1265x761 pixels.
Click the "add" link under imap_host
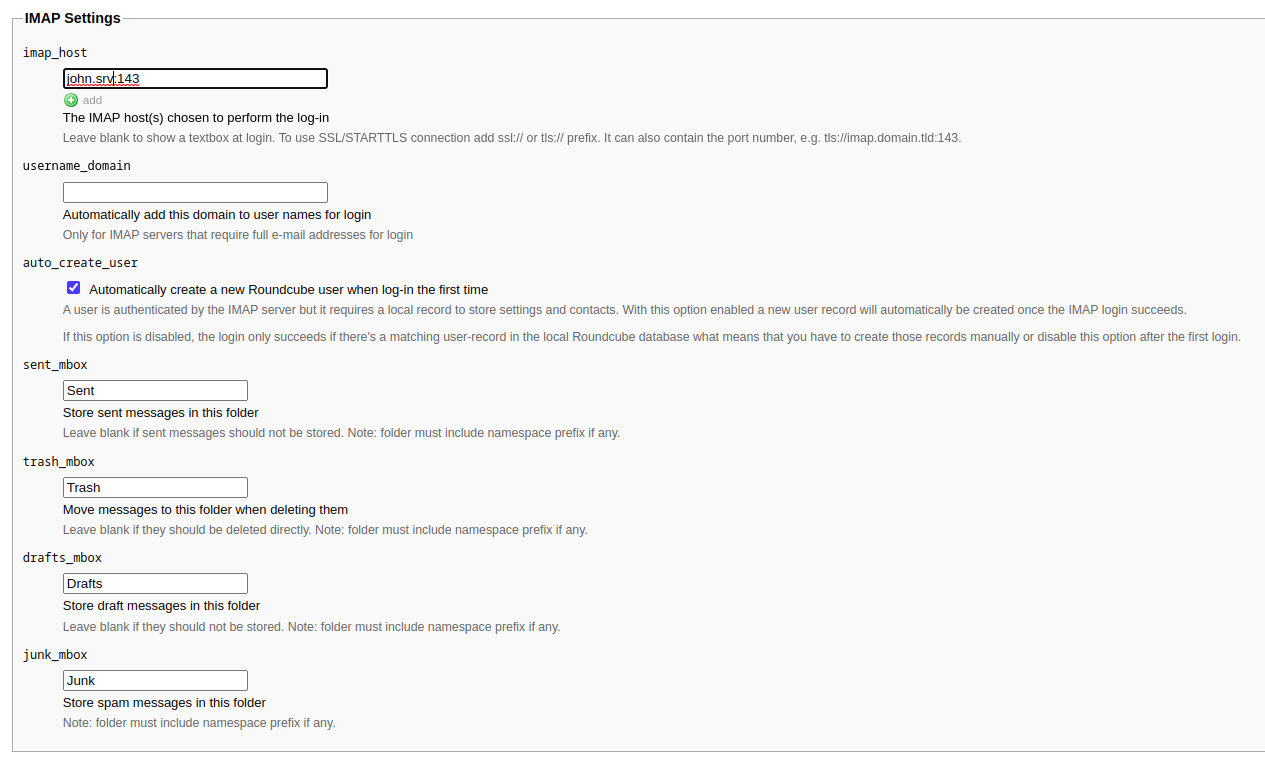pos(92,100)
